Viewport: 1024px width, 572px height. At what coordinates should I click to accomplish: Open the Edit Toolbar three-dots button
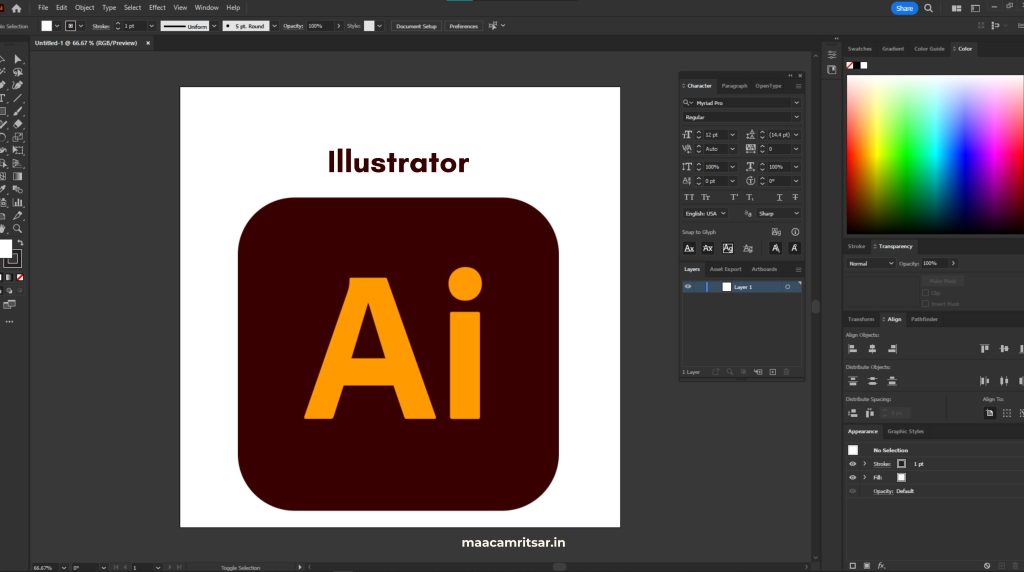9,322
